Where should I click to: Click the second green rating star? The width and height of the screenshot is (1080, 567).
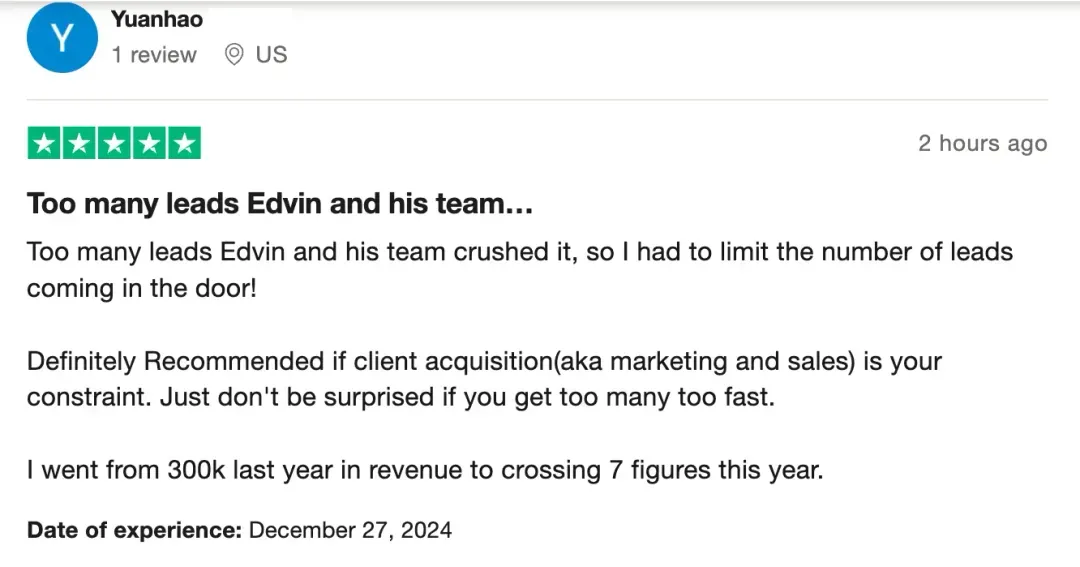click(80, 144)
